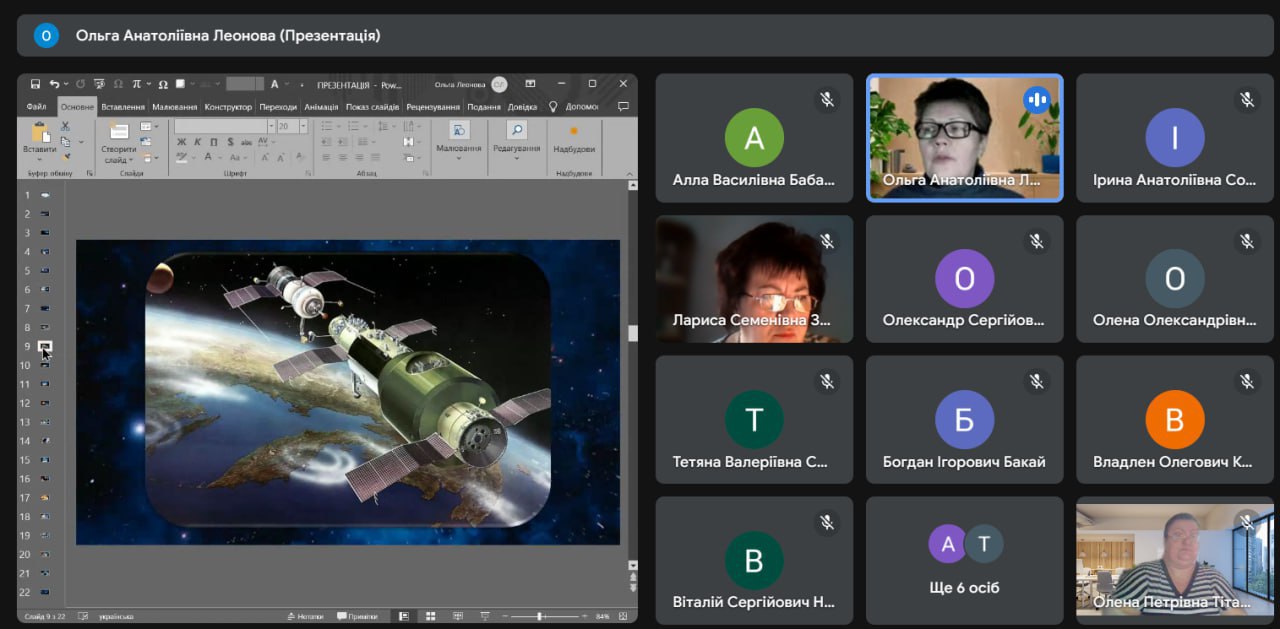Image resolution: width=1280 pixels, height=629 pixels.
Task: Switch to Reading view in status bar
Action: (x=458, y=616)
